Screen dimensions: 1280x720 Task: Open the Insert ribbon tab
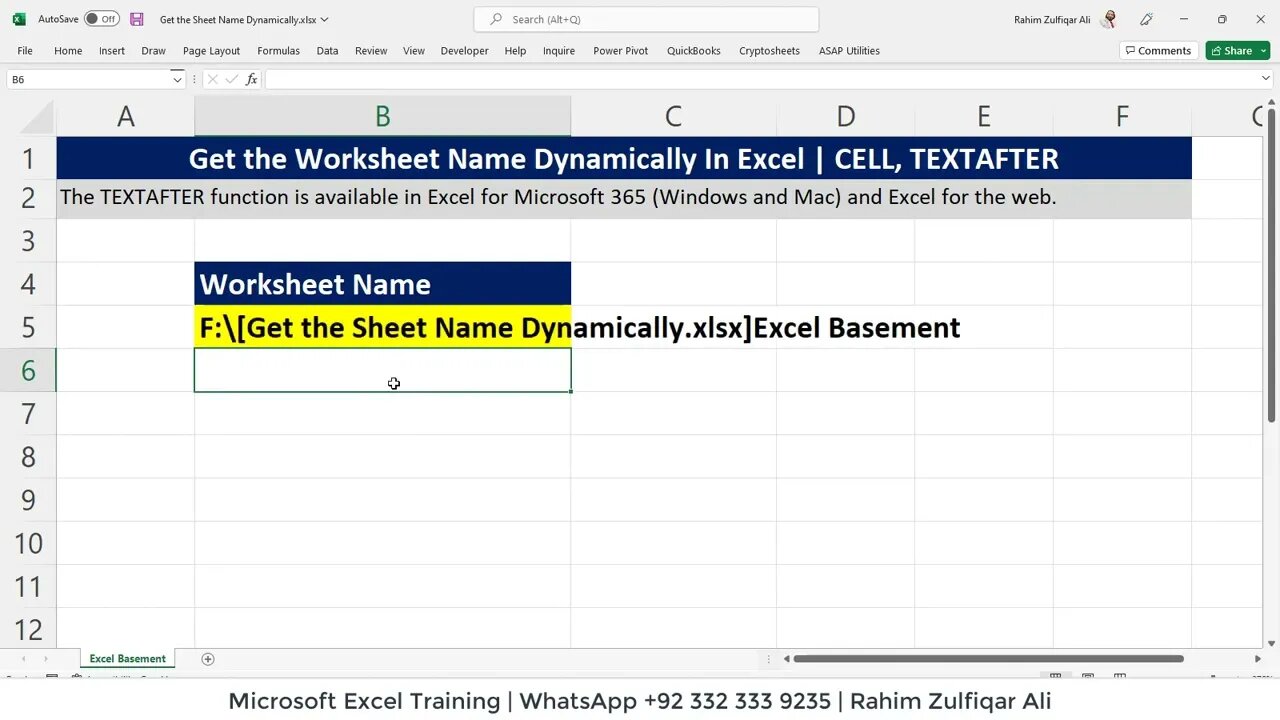(x=112, y=51)
